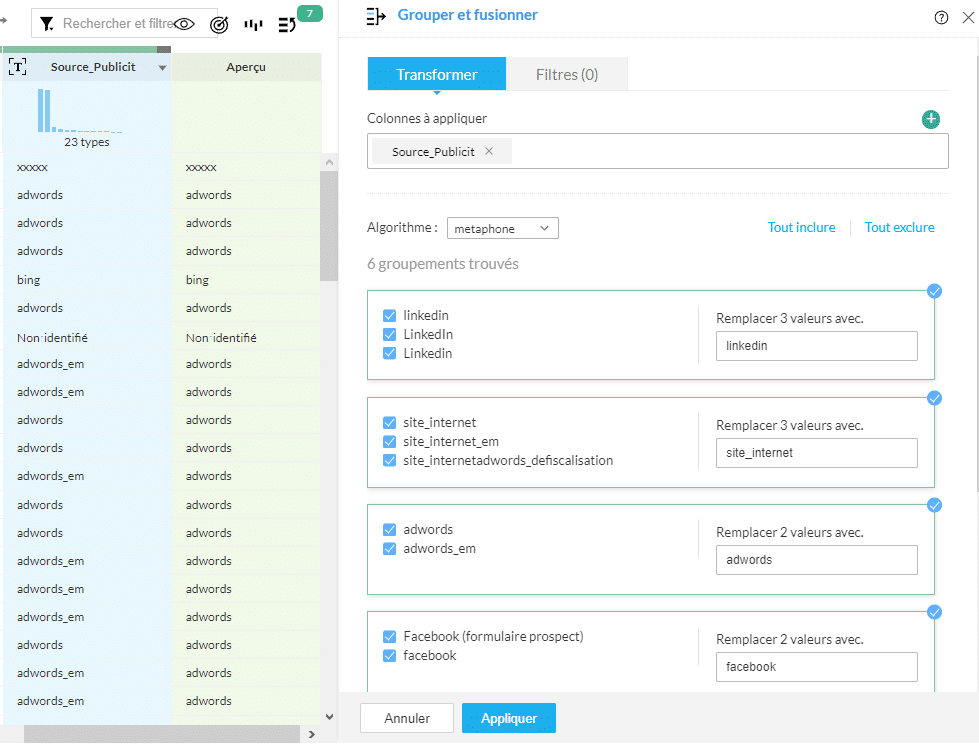Open the Algorithme metaphone dropdown
Image resolution: width=979 pixels, height=744 pixels.
tap(502, 229)
